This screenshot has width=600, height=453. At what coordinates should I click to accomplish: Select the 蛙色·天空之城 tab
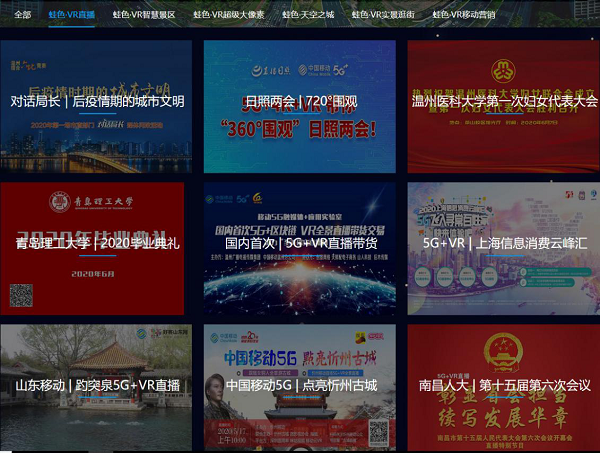[x=308, y=15]
